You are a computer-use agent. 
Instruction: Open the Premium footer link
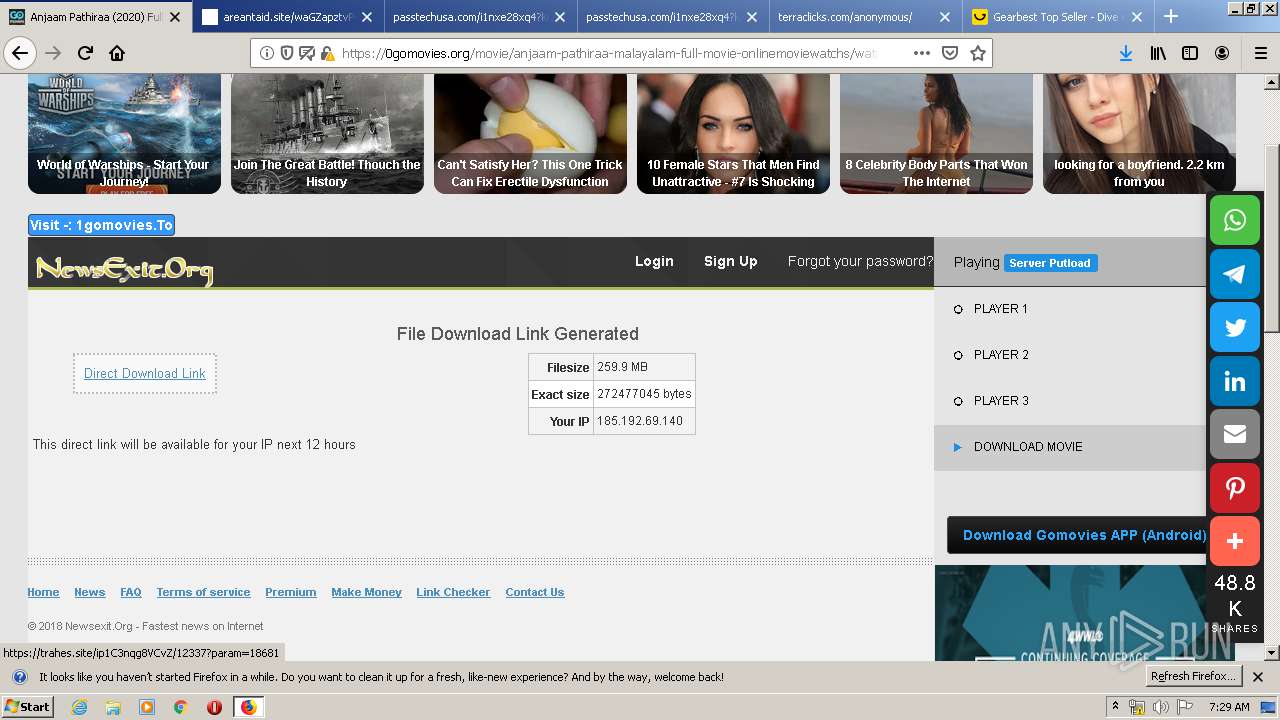pyautogui.click(x=291, y=592)
